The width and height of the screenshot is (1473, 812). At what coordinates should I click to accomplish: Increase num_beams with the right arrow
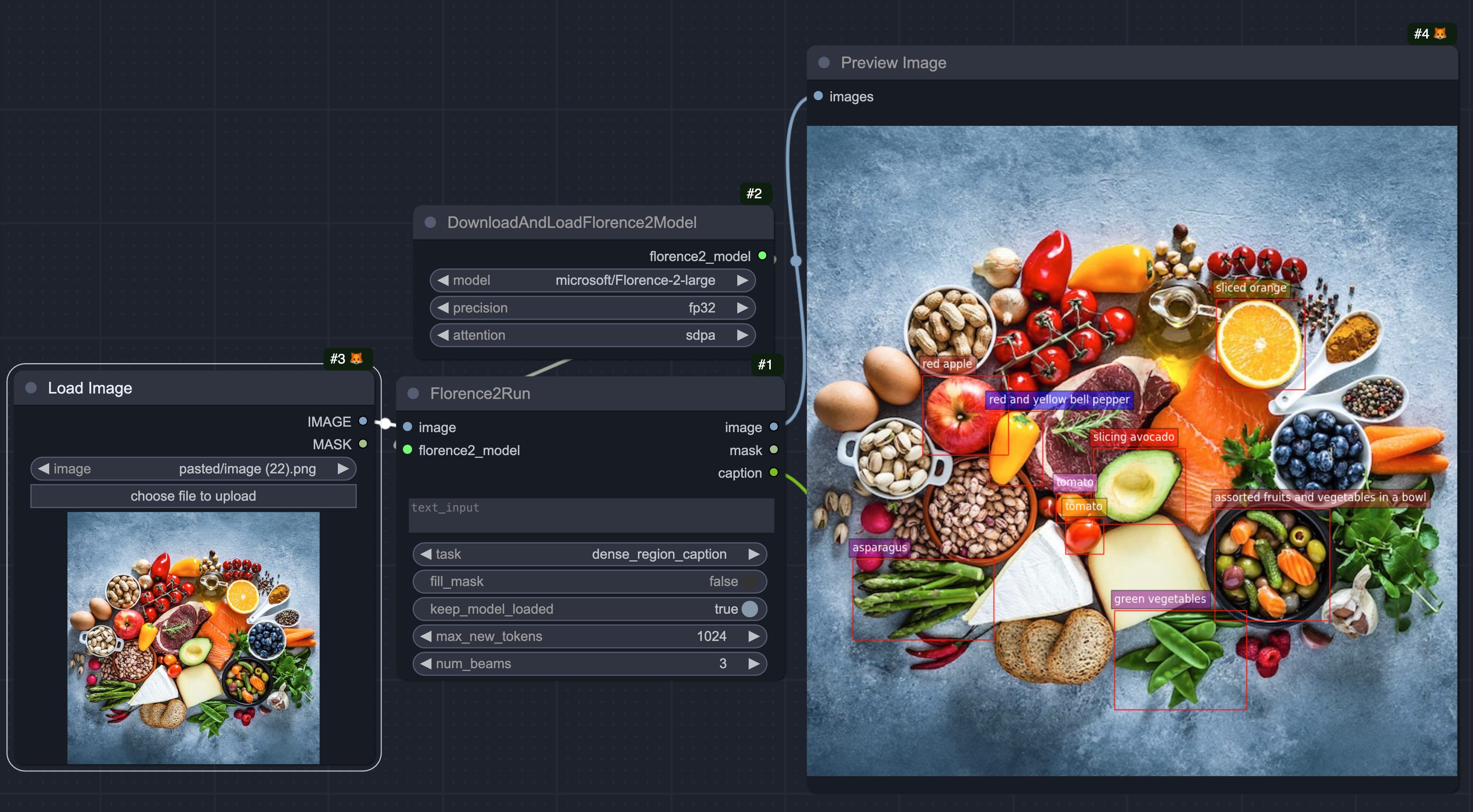754,663
